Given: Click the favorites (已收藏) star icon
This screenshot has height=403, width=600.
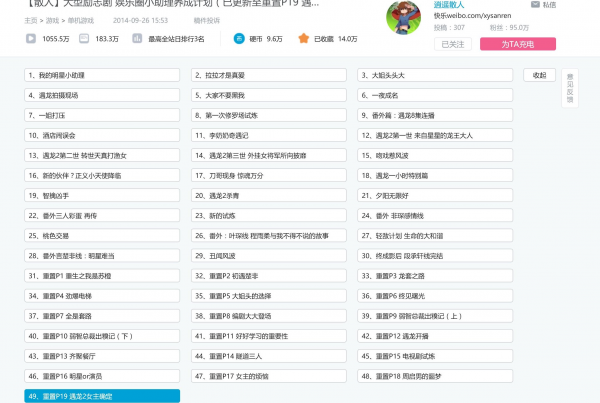Looking at the screenshot, I should pyautogui.click(x=304, y=38).
